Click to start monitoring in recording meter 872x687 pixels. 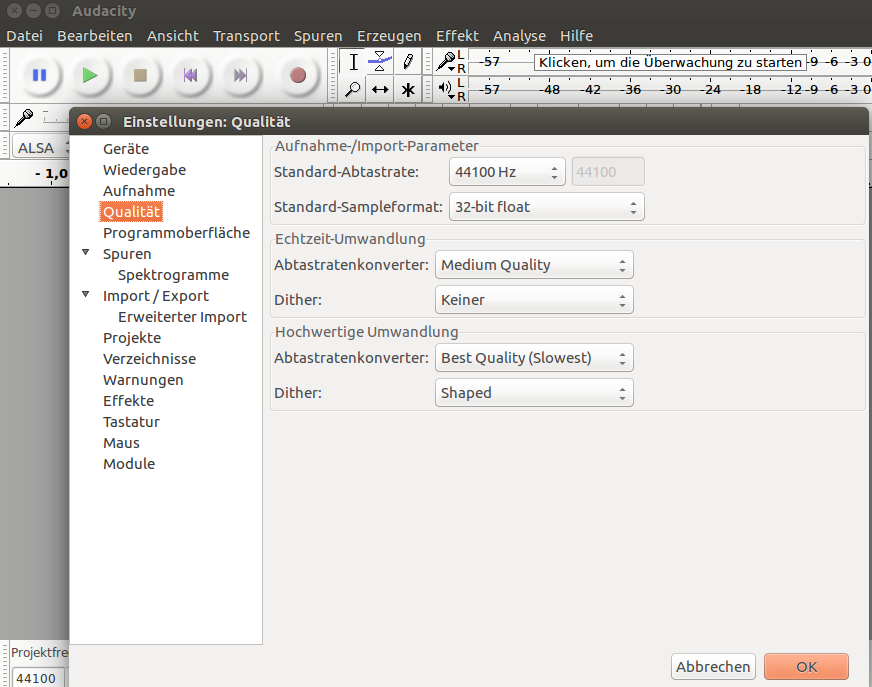pos(670,62)
